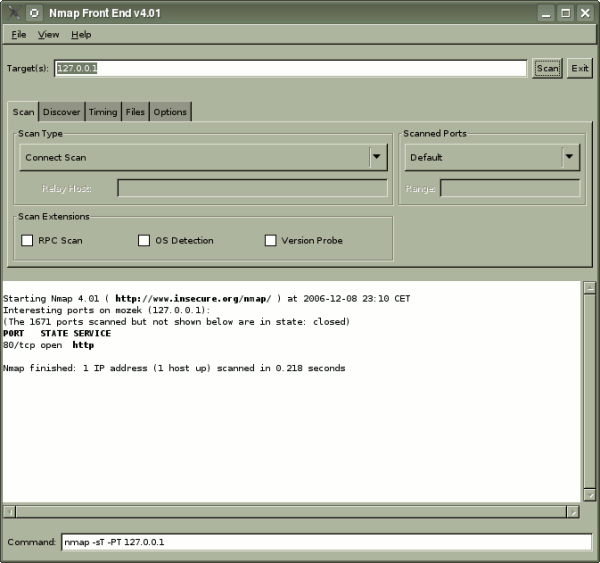Enable the Version Probe checkbox
The width and height of the screenshot is (600, 563).
pyautogui.click(x=271, y=241)
